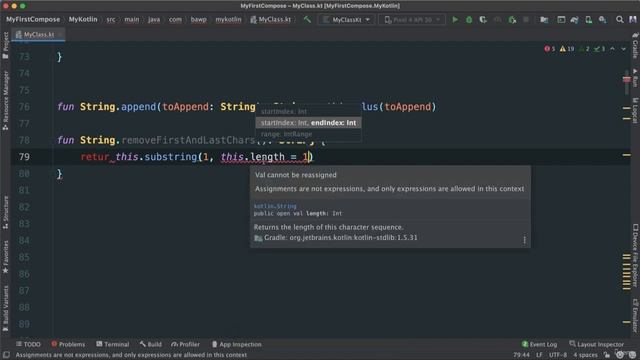Click MyKotlin in the breadcrumb bar

[83, 19]
